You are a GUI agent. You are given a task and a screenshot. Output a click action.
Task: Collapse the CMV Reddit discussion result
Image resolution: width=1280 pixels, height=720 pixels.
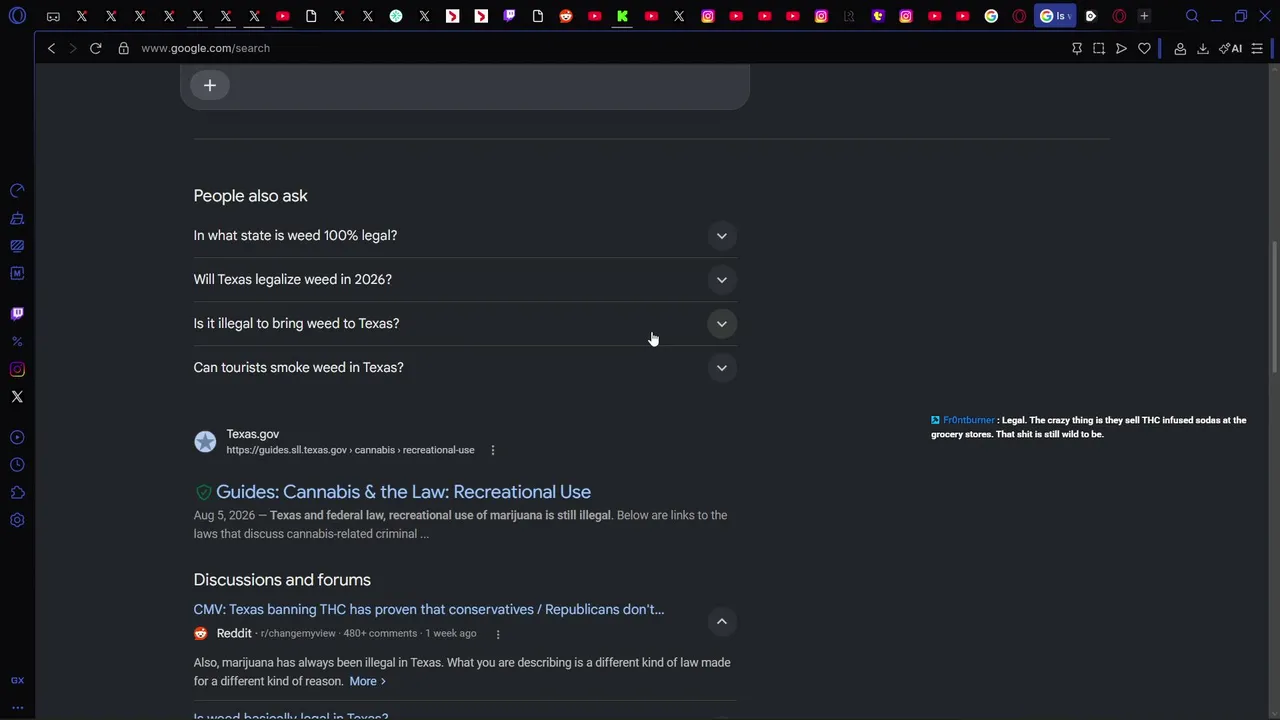point(721,621)
